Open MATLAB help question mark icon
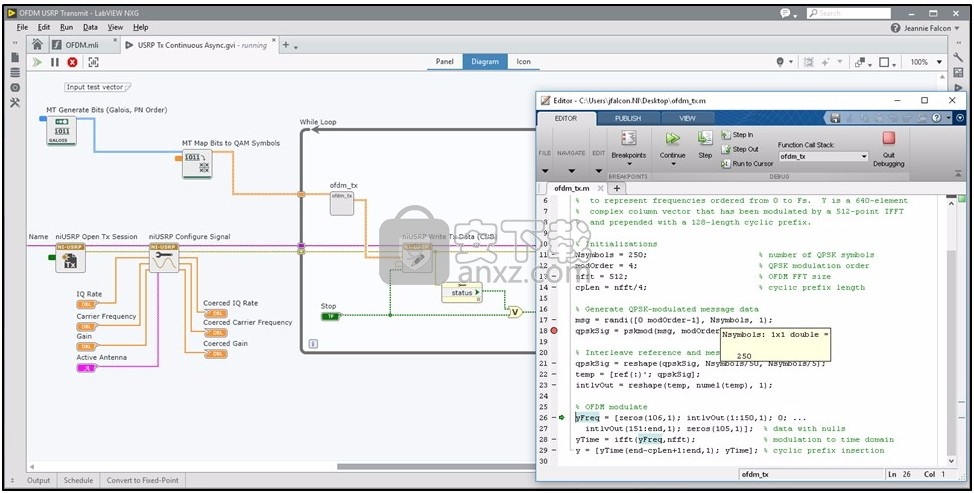Viewport: 974px width, 493px height. pos(936,118)
